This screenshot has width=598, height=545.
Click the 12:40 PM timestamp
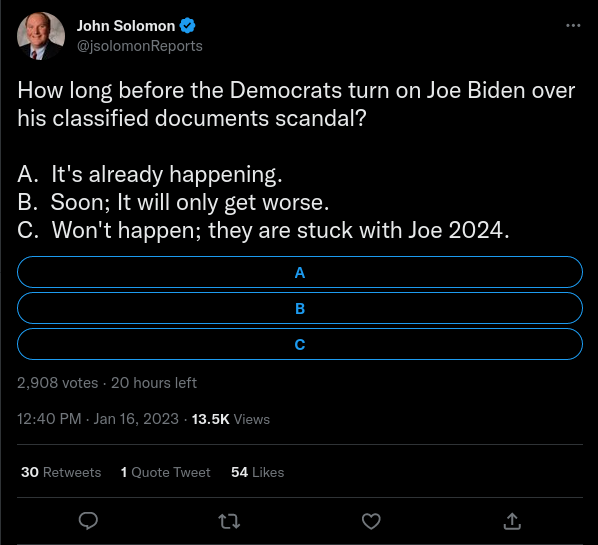click(49, 419)
